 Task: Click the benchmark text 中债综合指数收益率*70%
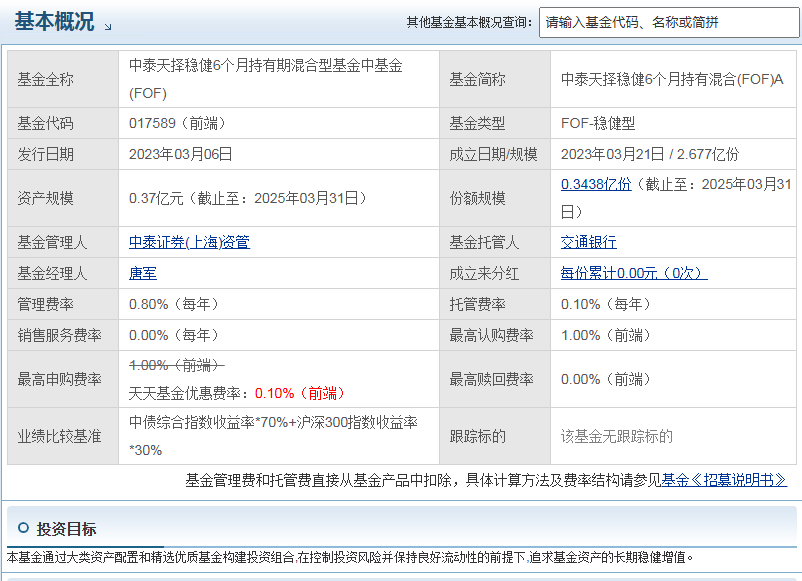pyautogui.click(x=209, y=422)
